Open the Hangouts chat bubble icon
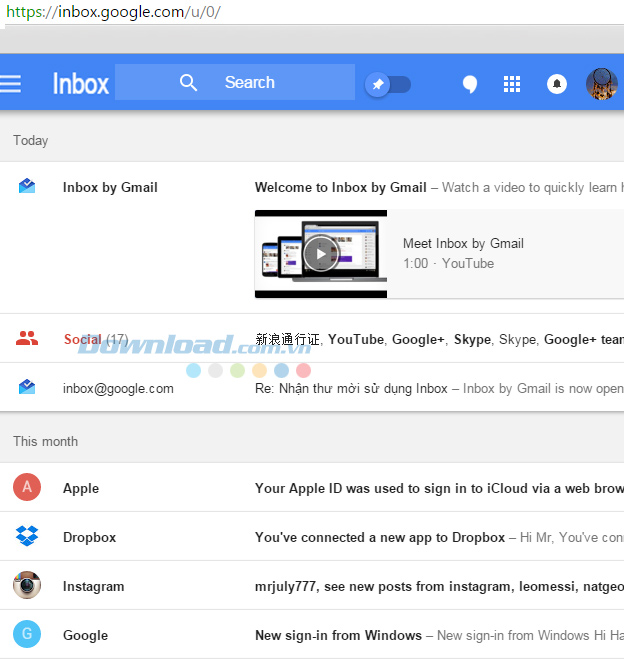Viewport: 624px width, 659px height. coord(470,84)
